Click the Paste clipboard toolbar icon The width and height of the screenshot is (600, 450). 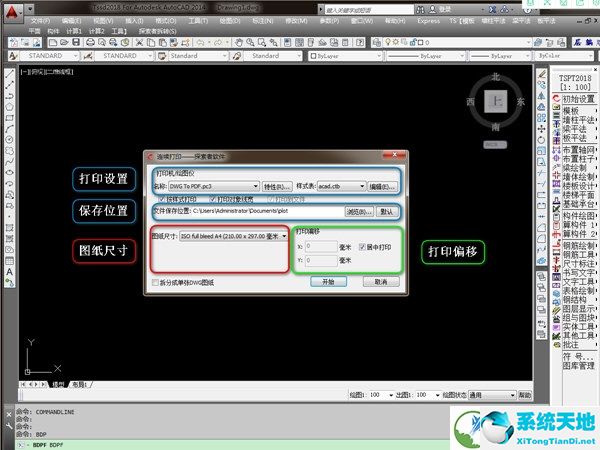coord(162,42)
